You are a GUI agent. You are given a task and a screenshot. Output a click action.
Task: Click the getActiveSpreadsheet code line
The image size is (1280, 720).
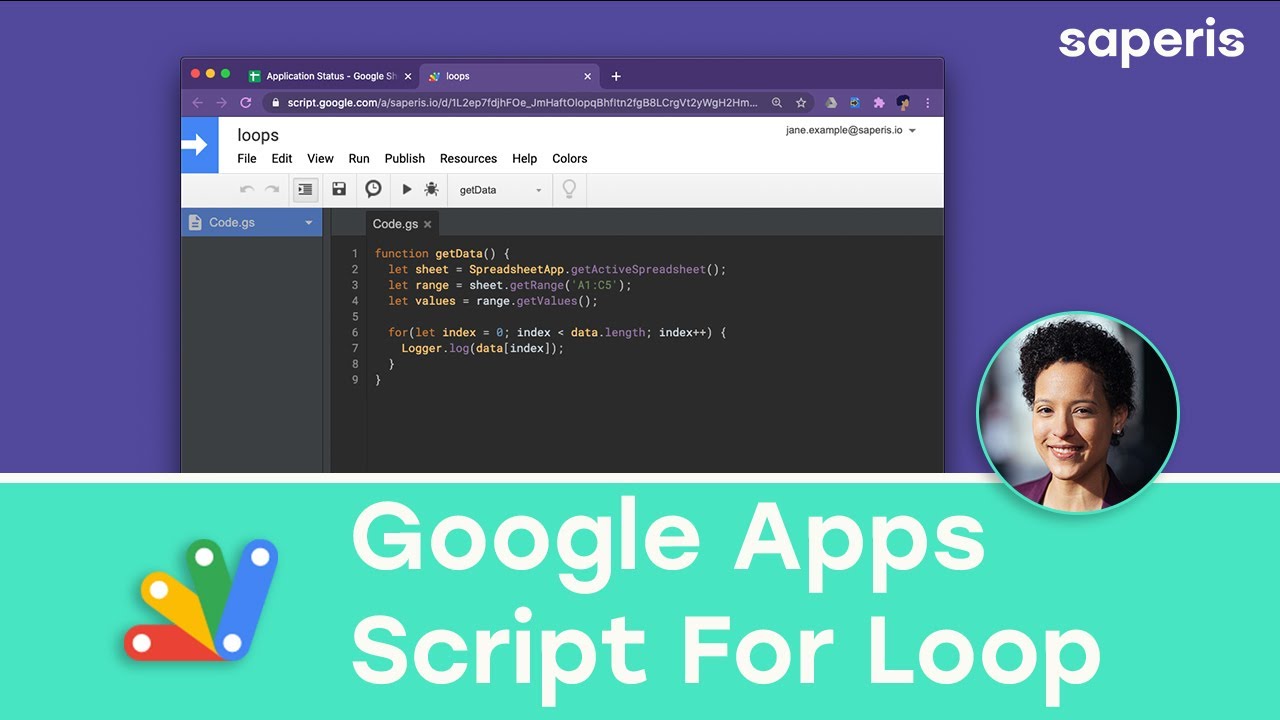557,270
